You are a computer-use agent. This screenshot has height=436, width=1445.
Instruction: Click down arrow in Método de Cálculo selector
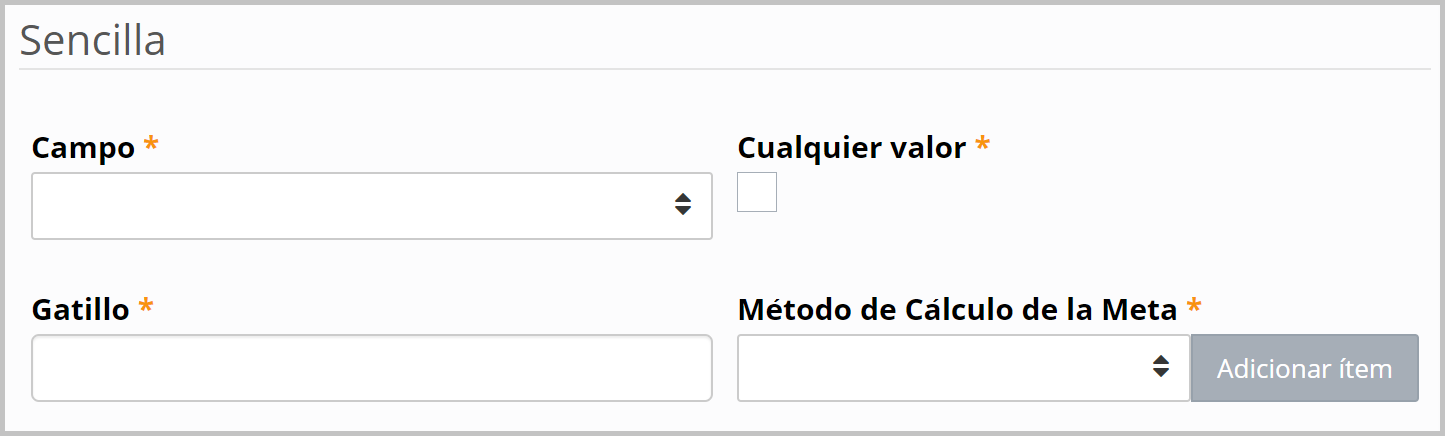click(x=1160, y=373)
